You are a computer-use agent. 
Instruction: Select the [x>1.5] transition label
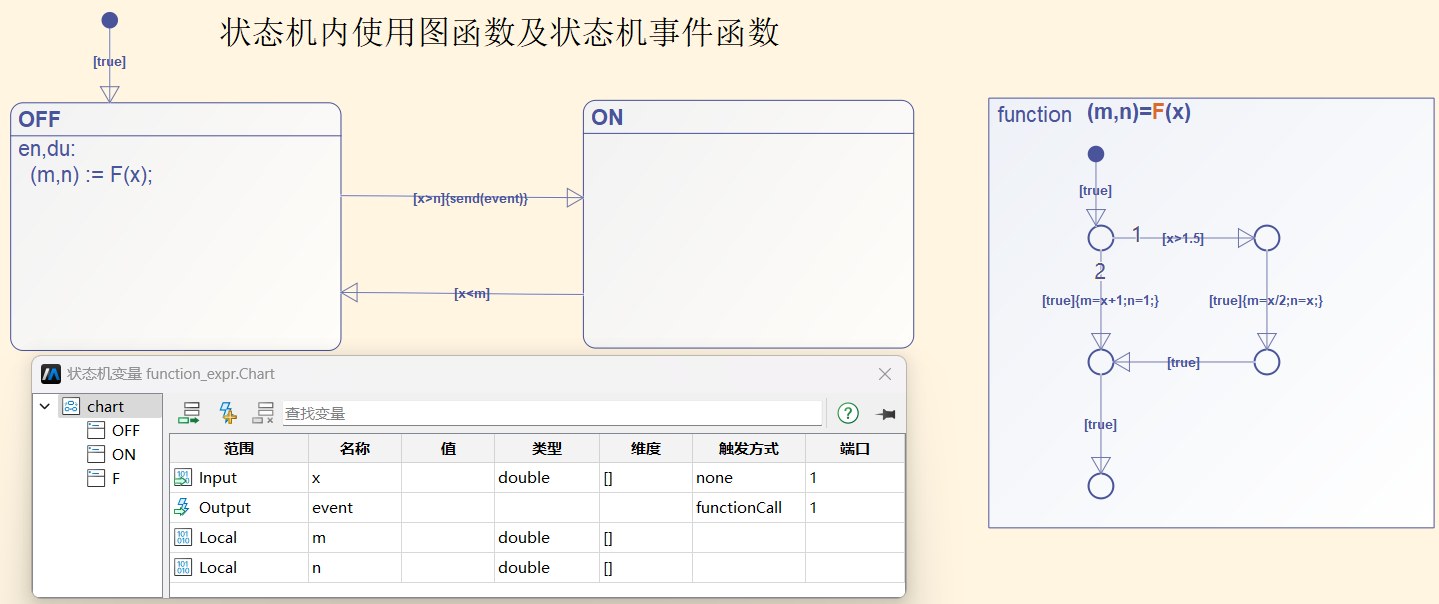[x=1183, y=238]
